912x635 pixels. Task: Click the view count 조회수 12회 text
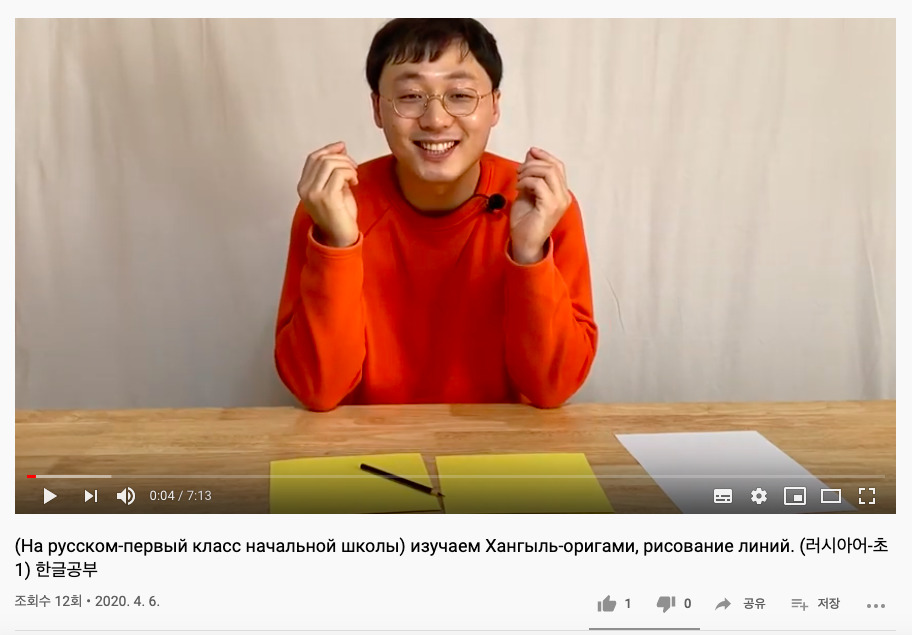tap(48, 601)
